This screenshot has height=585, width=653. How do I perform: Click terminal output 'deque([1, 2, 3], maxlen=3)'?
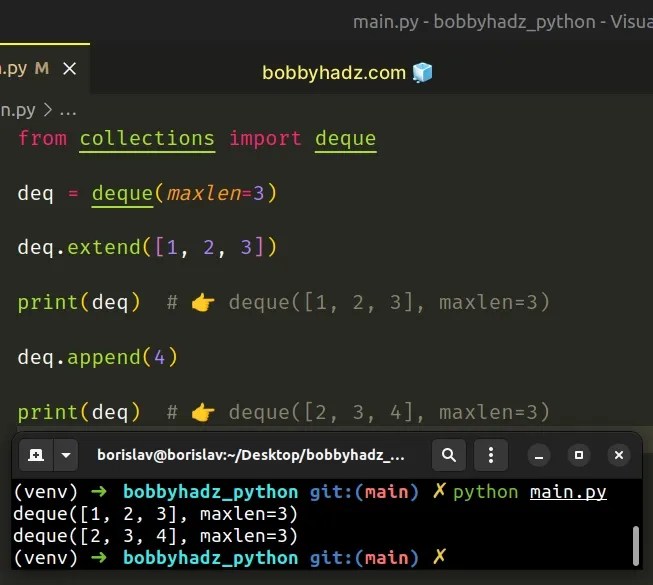tap(155, 514)
